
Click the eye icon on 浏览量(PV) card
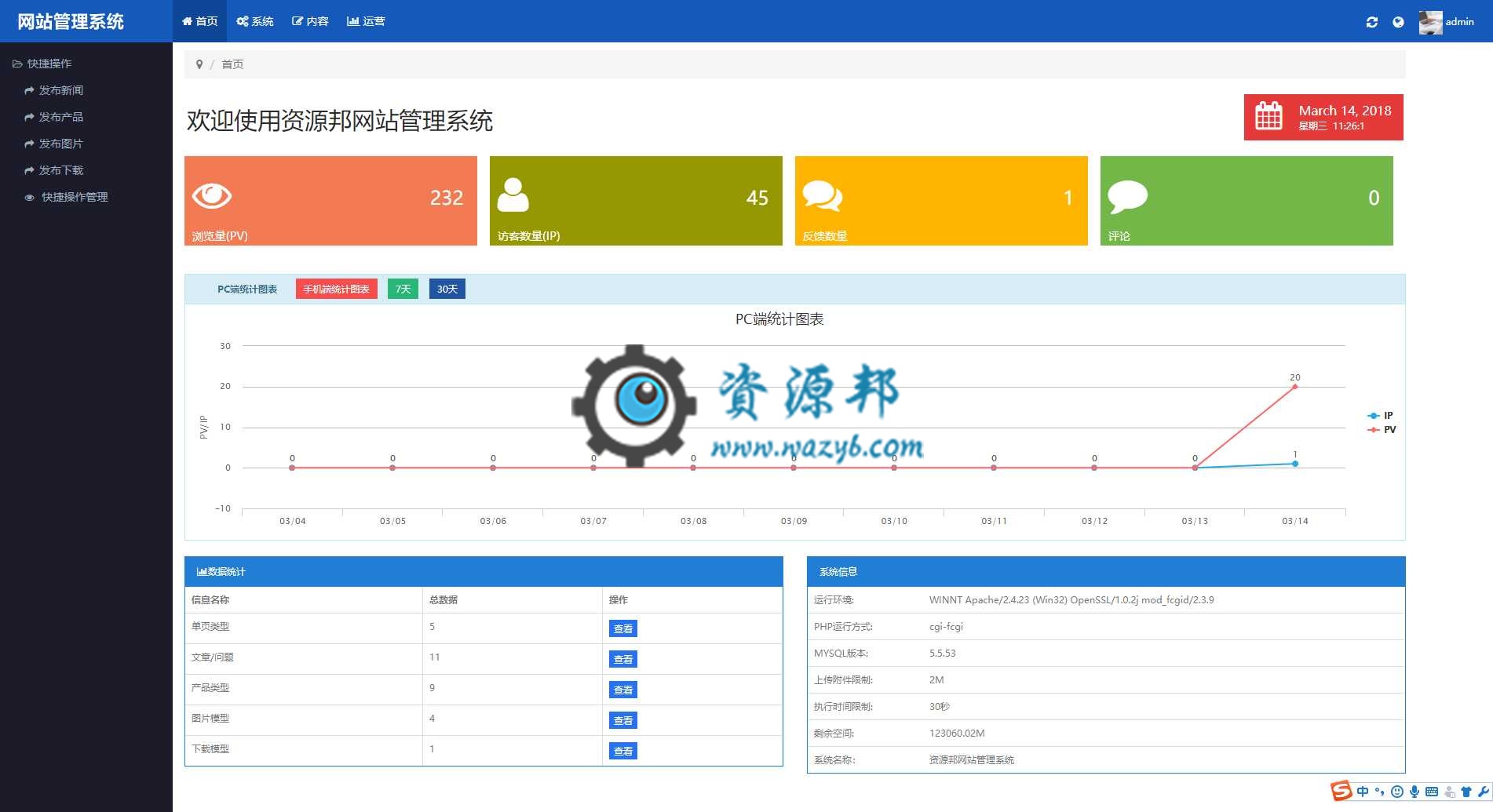[212, 195]
